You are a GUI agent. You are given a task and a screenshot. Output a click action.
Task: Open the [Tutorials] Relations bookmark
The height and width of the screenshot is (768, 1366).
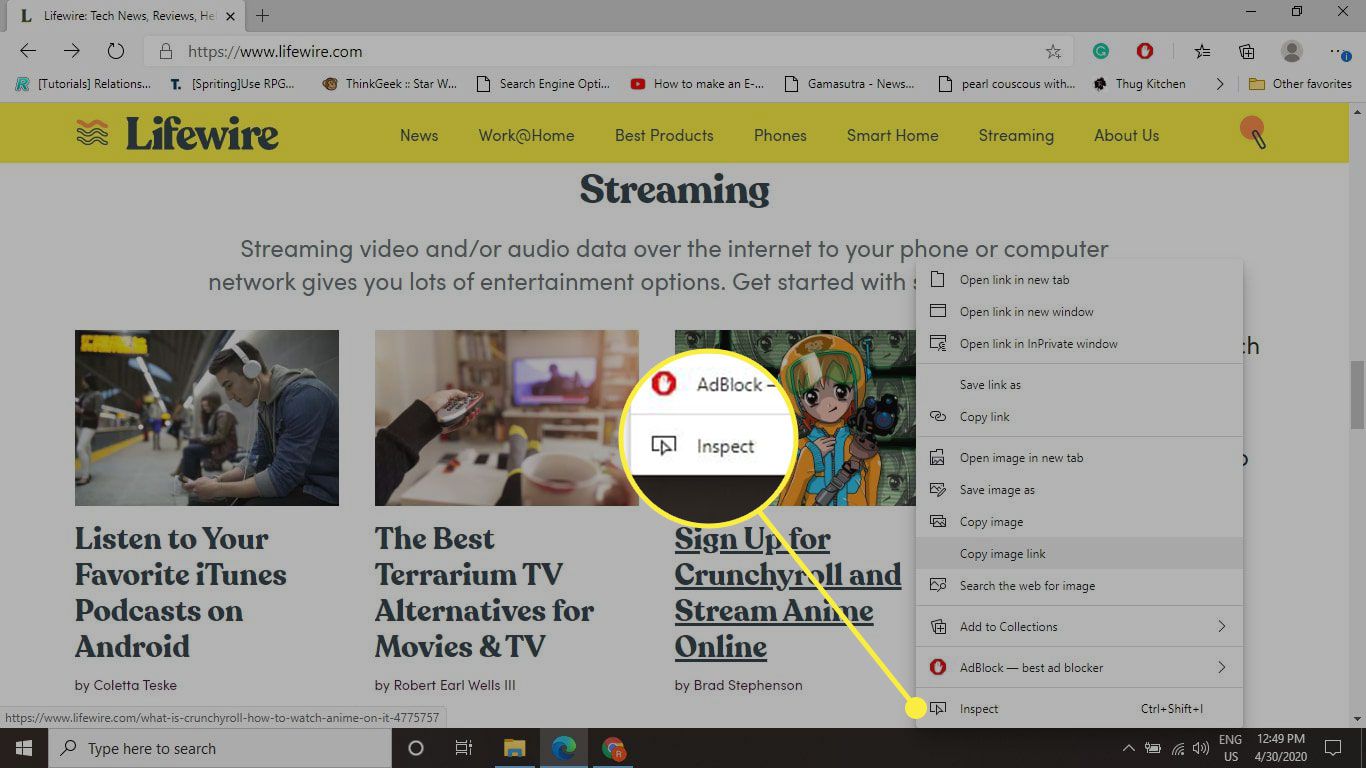(84, 84)
